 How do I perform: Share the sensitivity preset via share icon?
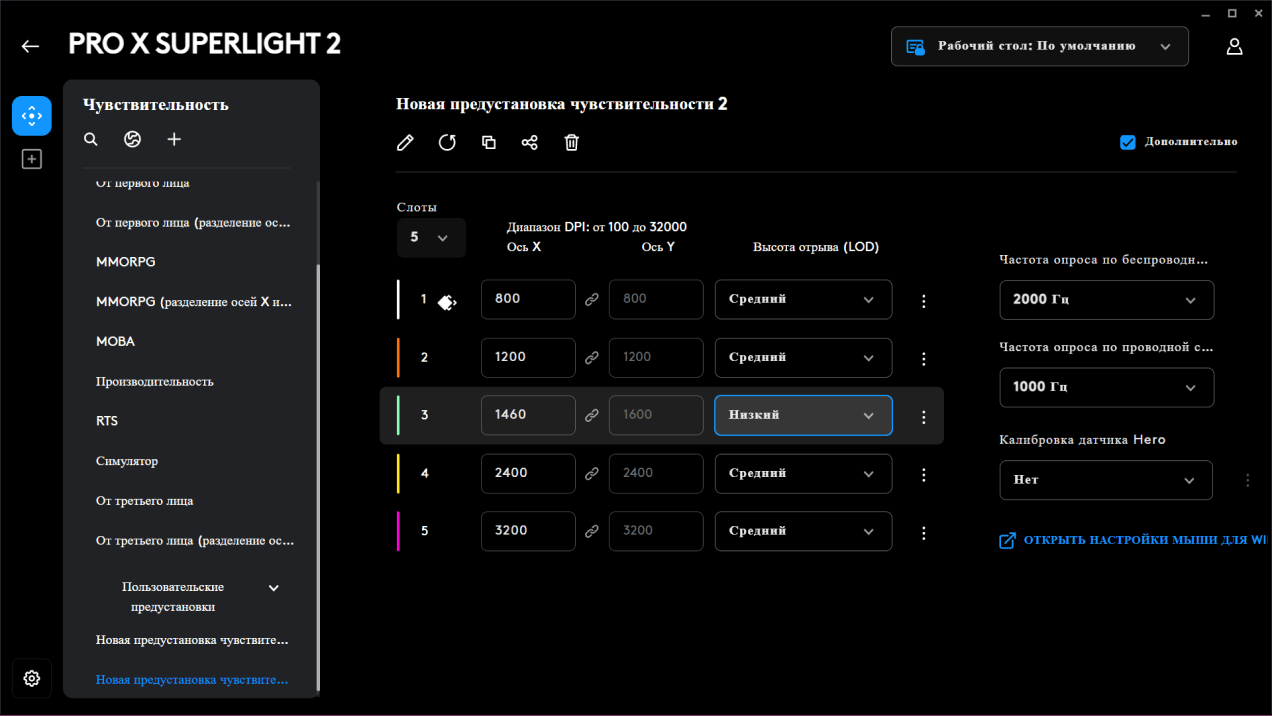530,143
